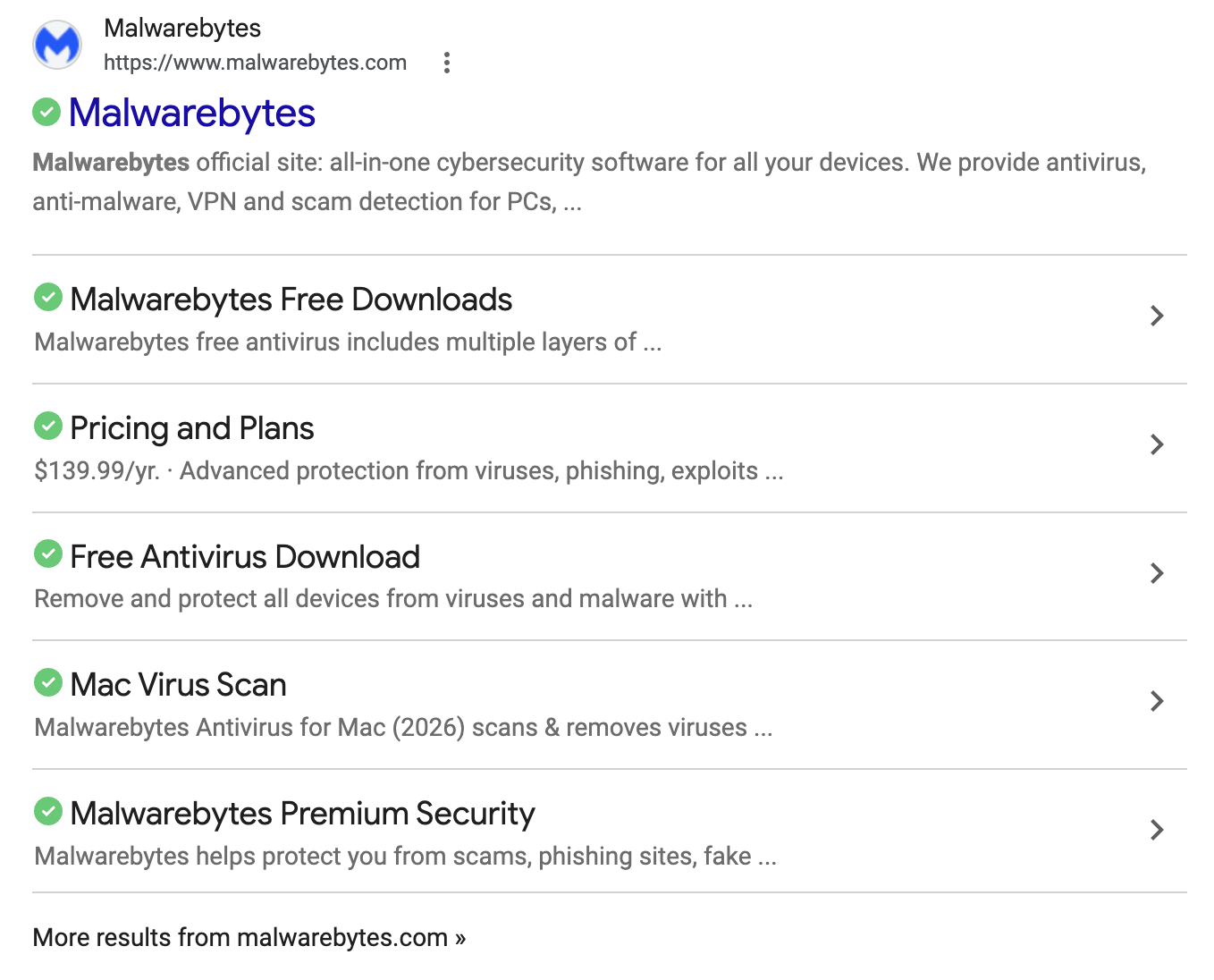Click green check badge next to Free Downloads
This screenshot has width=1214, height=980.
(x=48, y=297)
